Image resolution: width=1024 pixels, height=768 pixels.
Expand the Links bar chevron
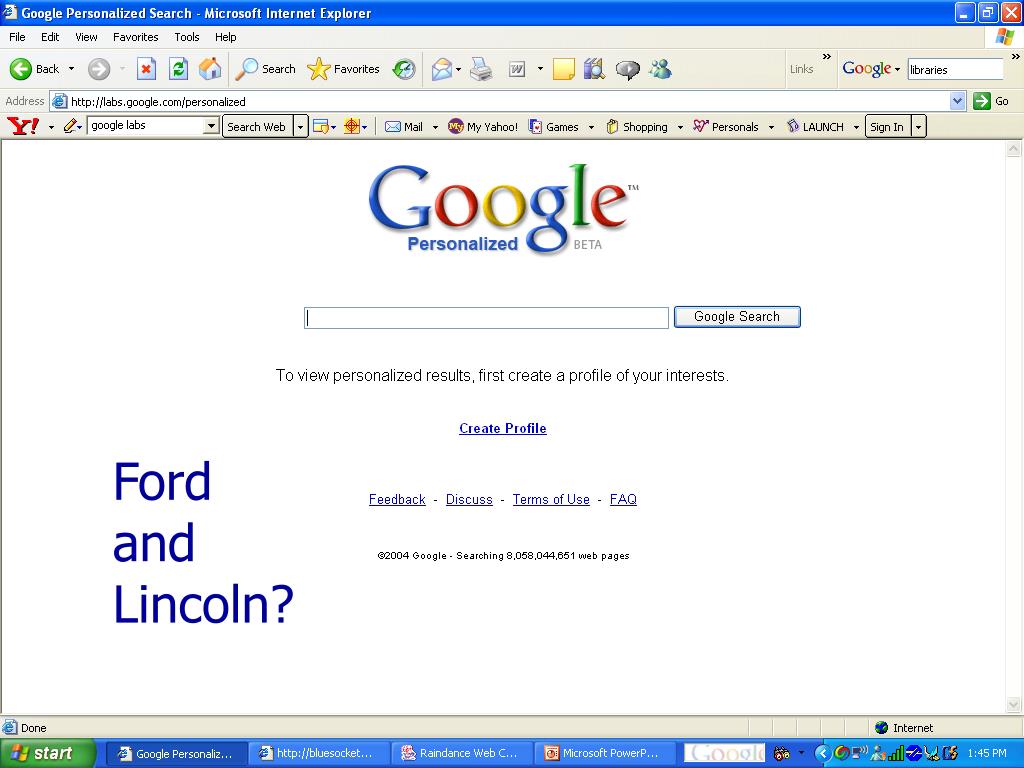tap(827, 57)
